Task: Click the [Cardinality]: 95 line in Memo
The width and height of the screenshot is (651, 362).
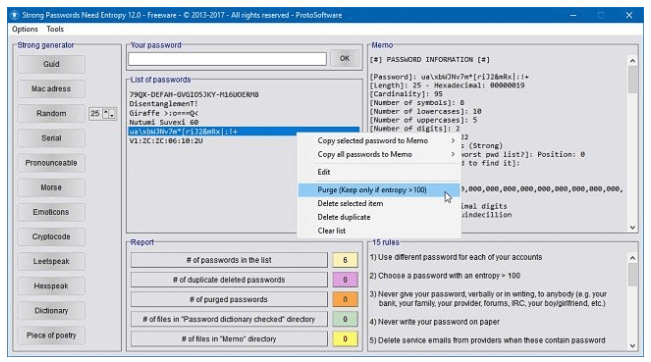Action: click(406, 94)
